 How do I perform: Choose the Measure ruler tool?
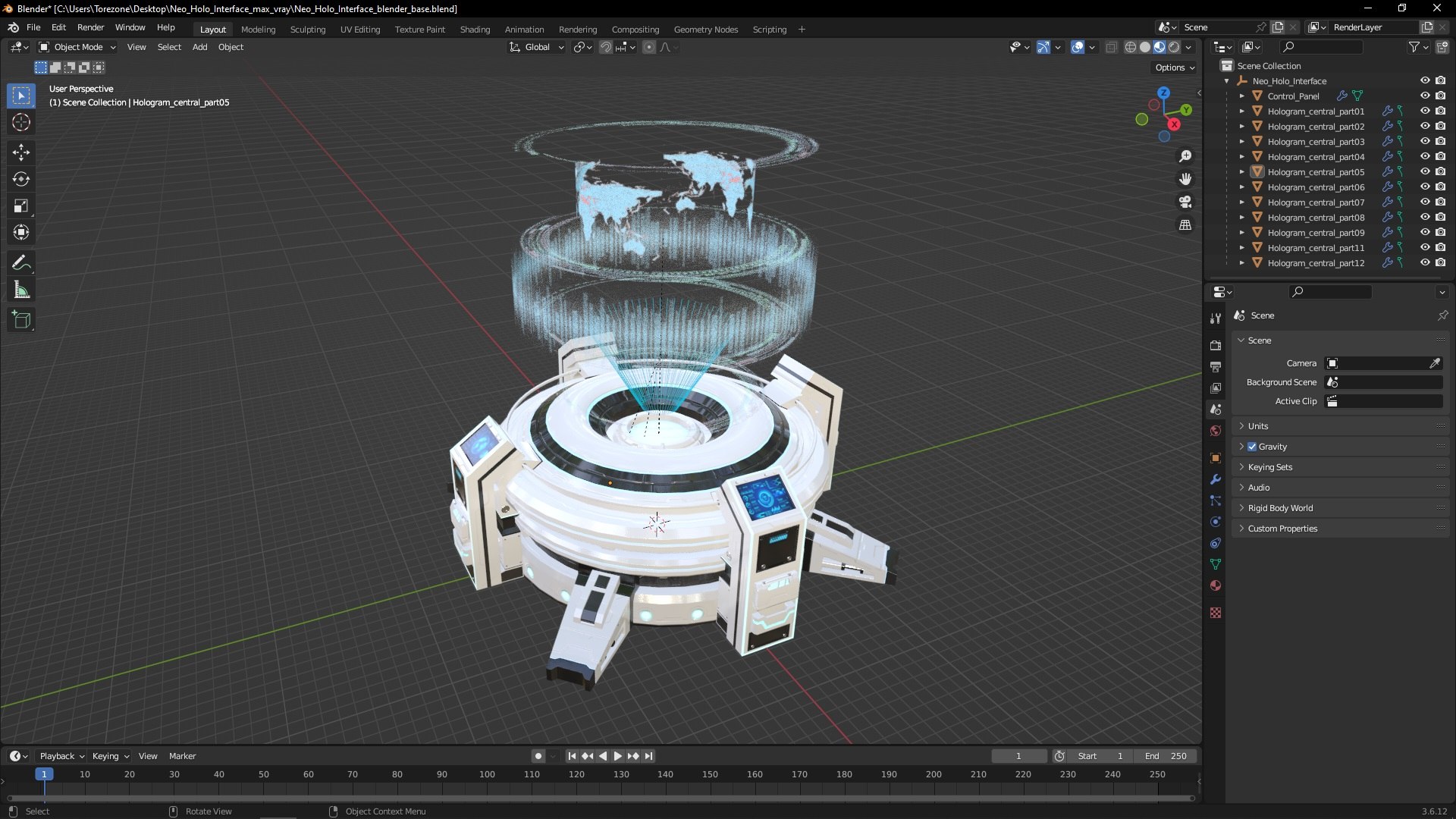coord(21,290)
